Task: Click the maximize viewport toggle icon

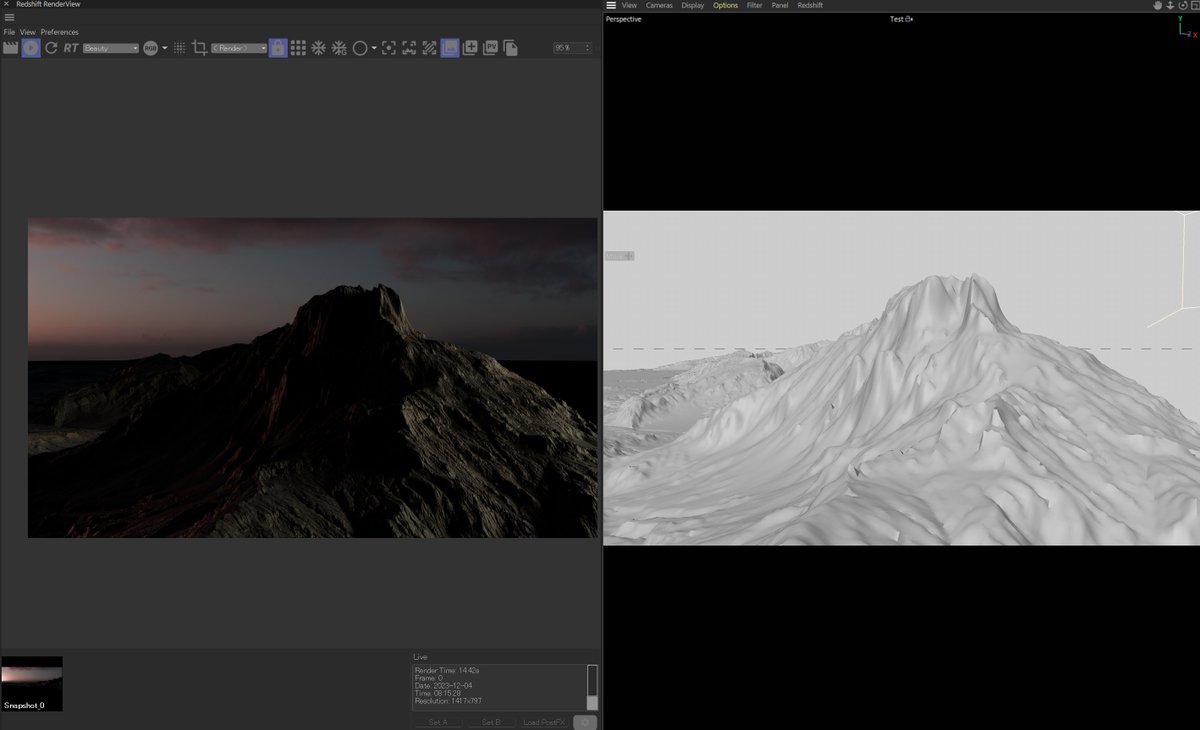Action: pos(1193,5)
